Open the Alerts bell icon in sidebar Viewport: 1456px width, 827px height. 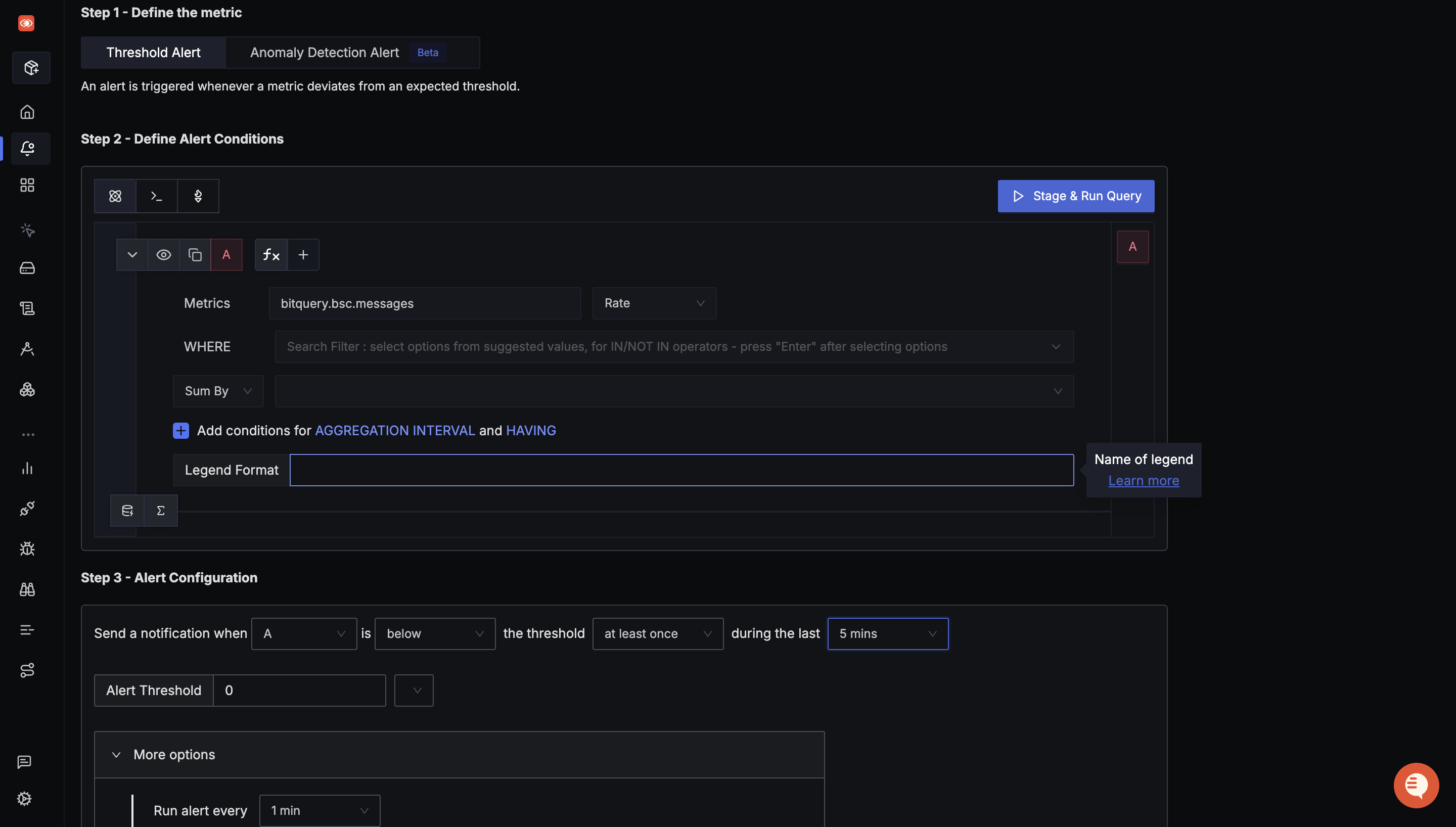[27, 149]
